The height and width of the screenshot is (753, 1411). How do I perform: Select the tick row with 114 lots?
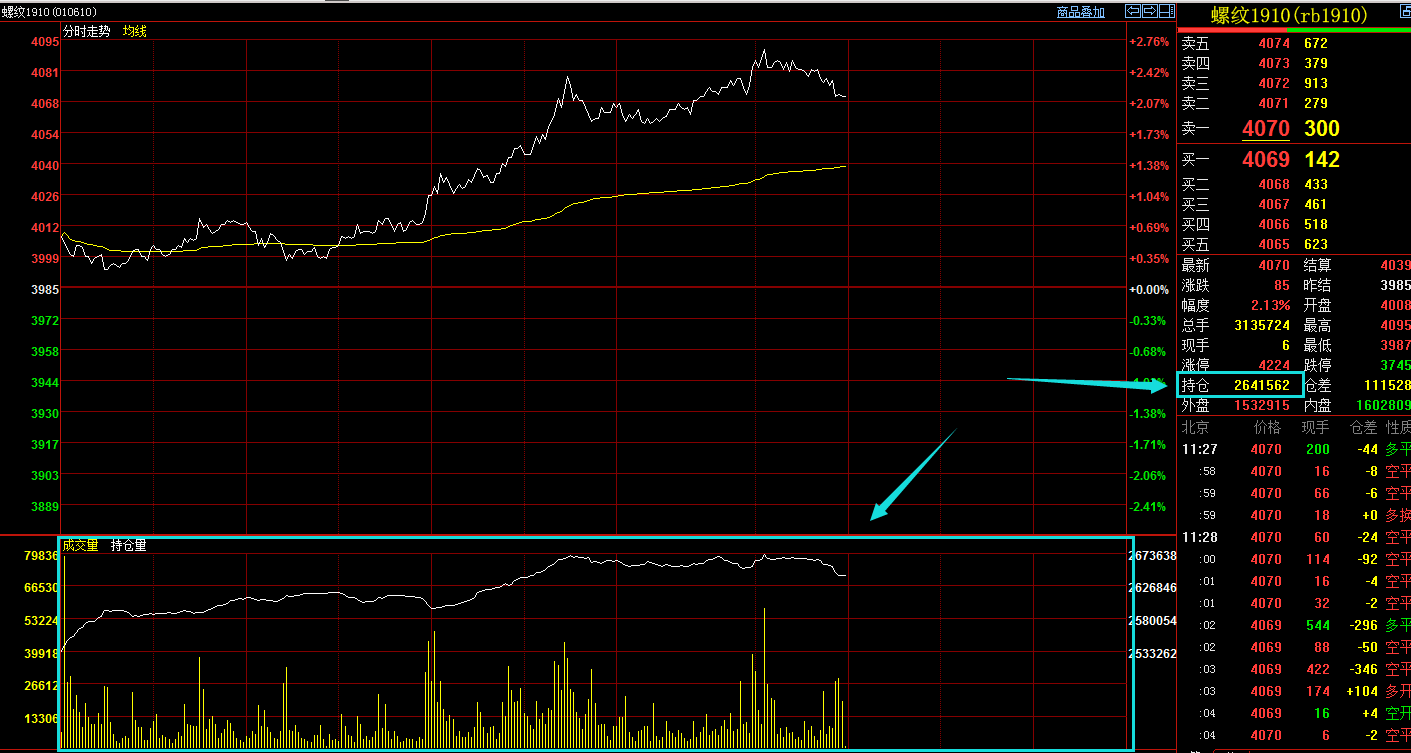1294,559
